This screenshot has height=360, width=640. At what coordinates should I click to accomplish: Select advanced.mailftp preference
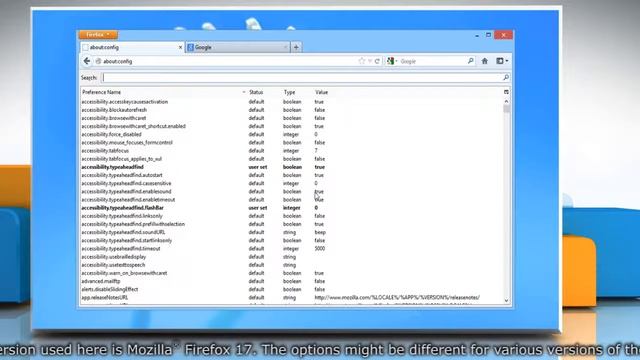coord(291,281)
